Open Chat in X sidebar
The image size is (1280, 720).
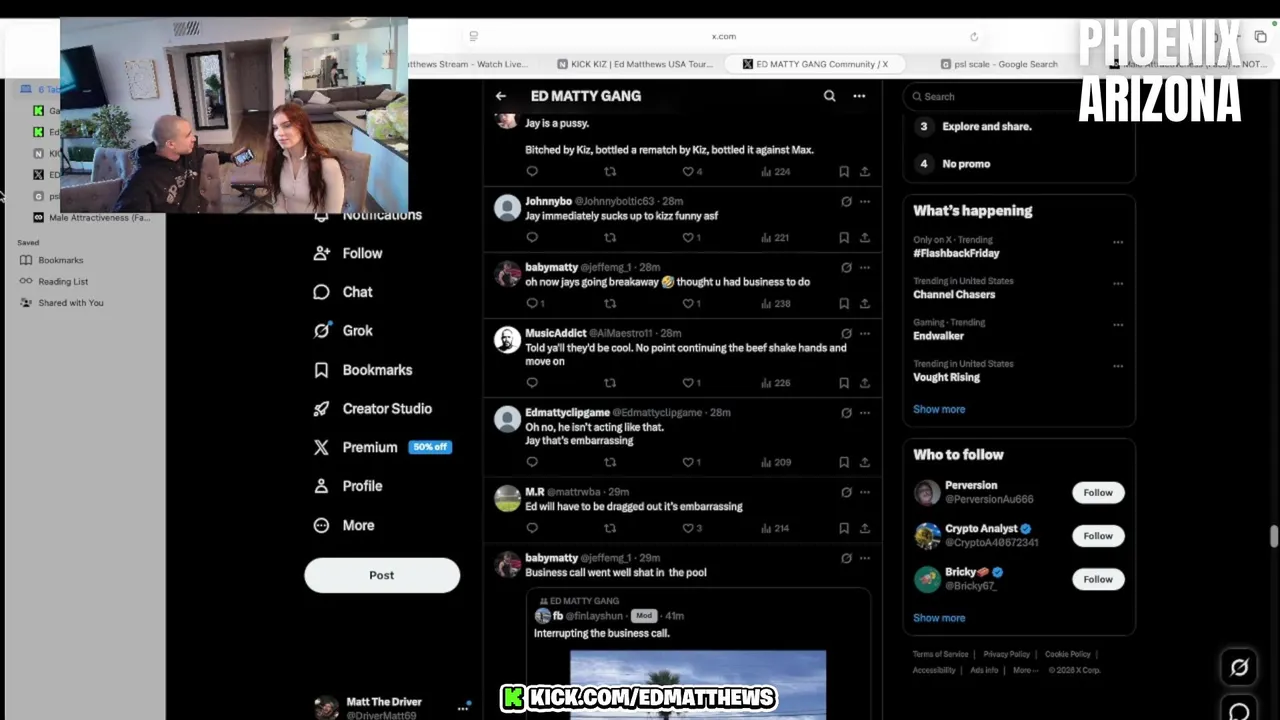343,292
